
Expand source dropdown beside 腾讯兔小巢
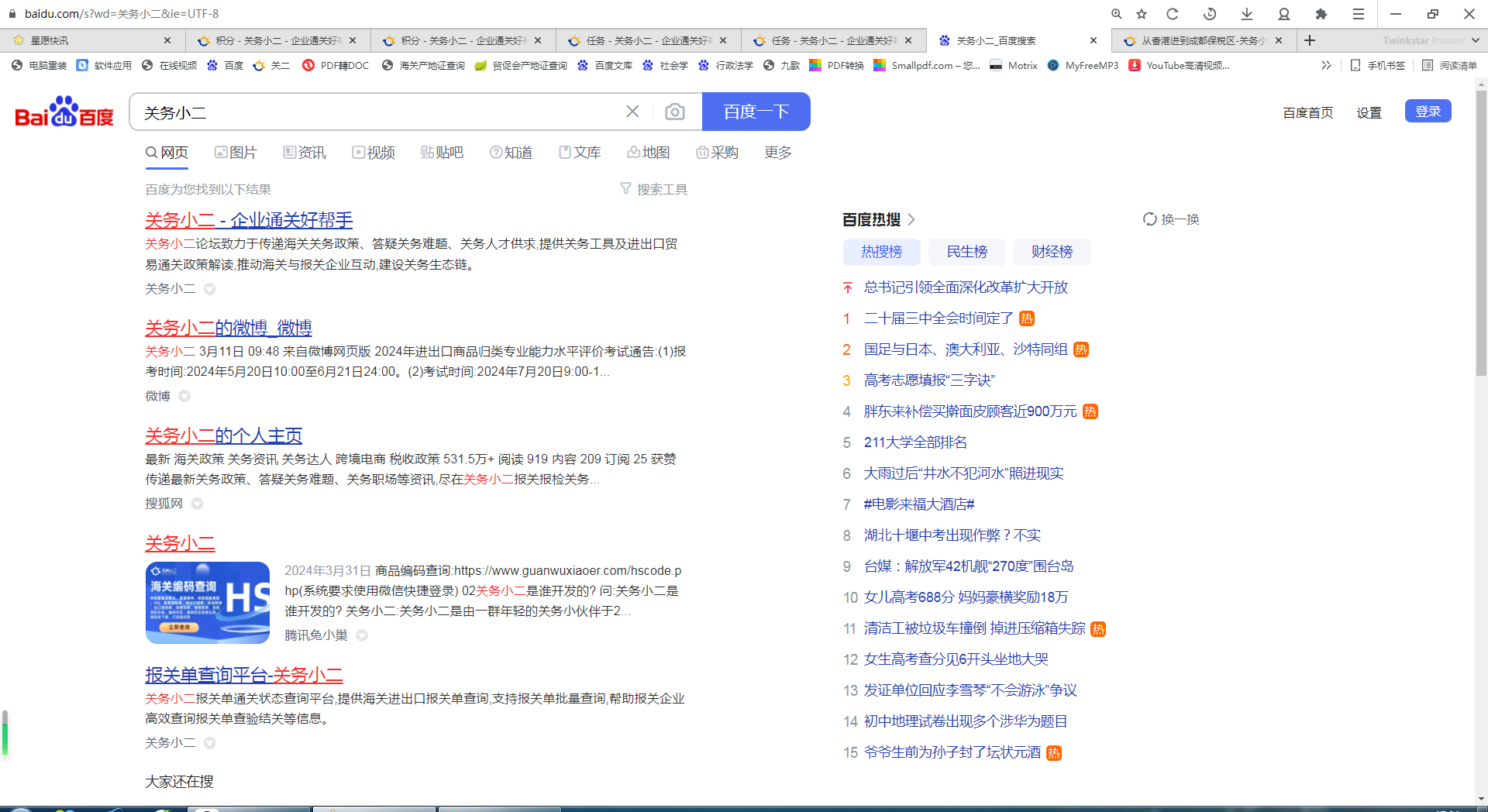pyautogui.click(x=362, y=635)
